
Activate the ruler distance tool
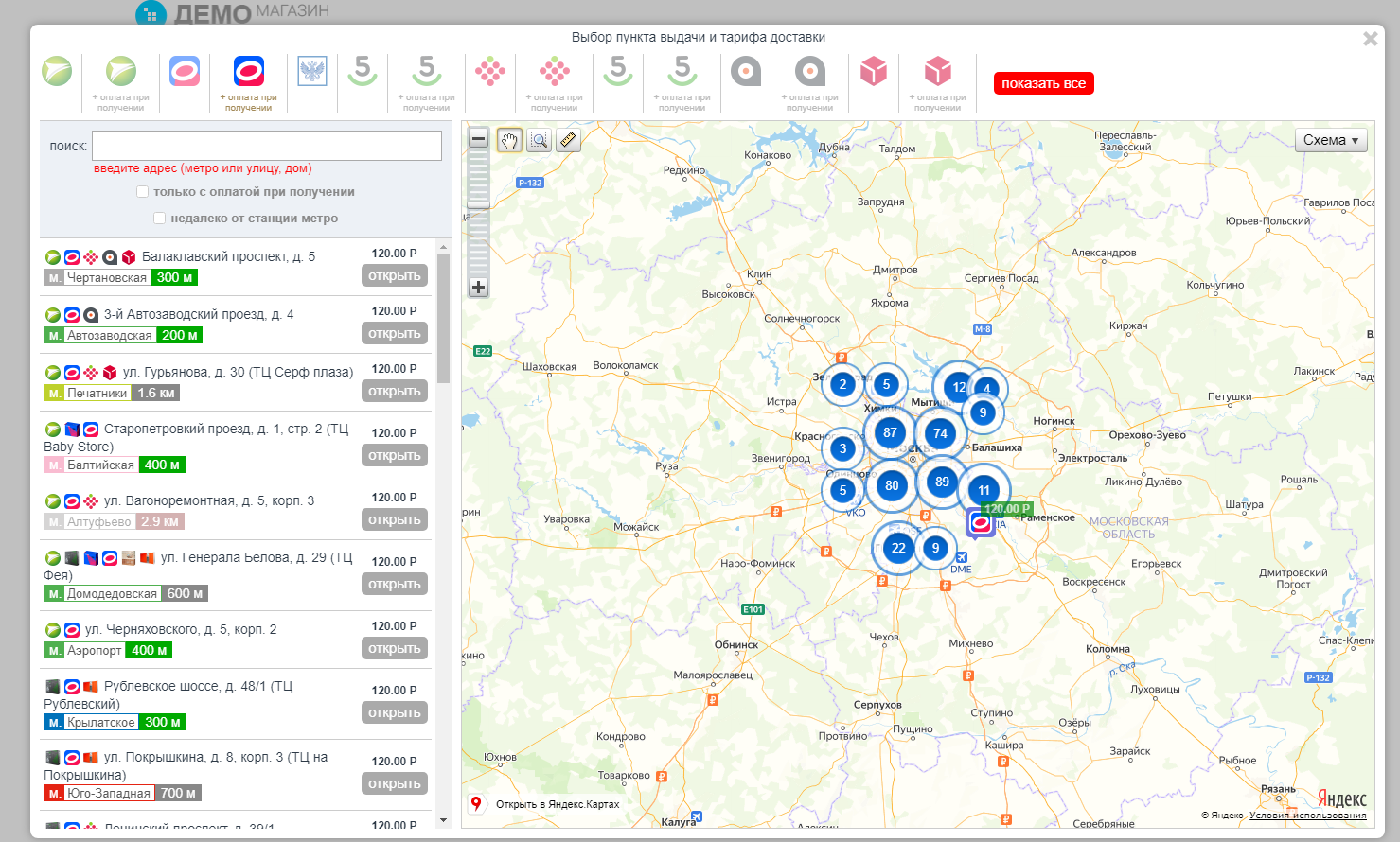pyautogui.click(x=568, y=140)
